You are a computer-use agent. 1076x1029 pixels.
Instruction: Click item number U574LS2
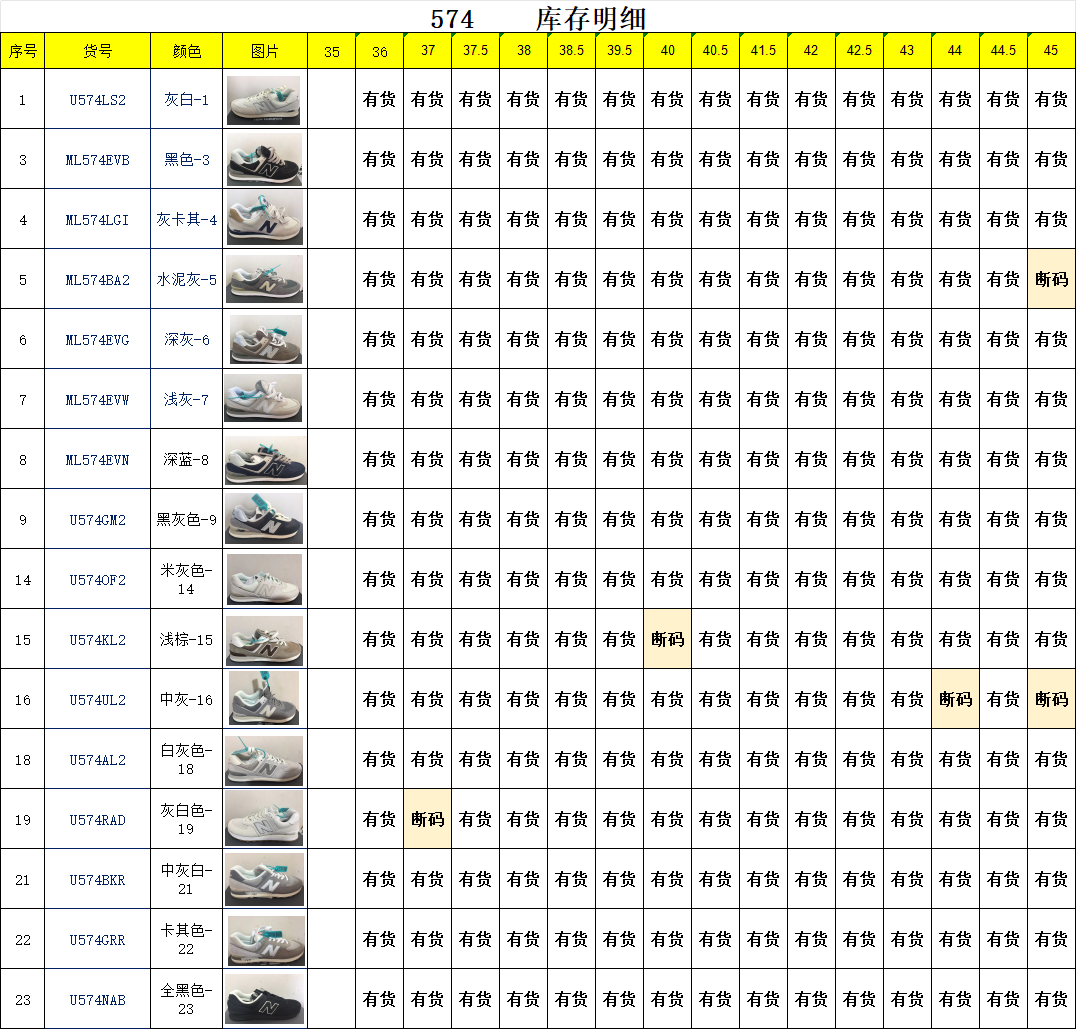point(97,100)
